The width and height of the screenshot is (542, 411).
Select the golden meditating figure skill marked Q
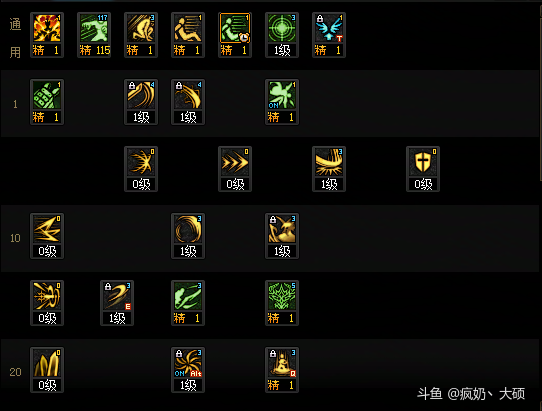pyautogui.click(x=282, y=370)
